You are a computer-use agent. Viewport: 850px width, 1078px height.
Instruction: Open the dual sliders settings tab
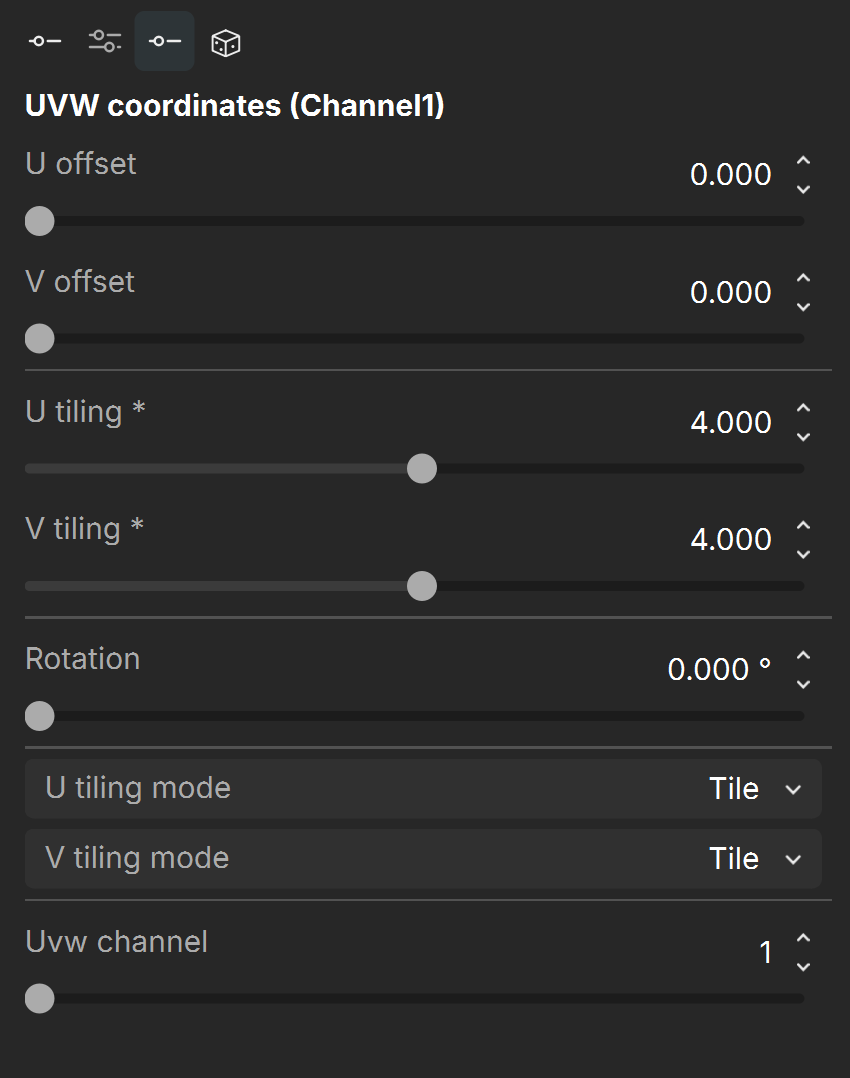tap(105, 41)
